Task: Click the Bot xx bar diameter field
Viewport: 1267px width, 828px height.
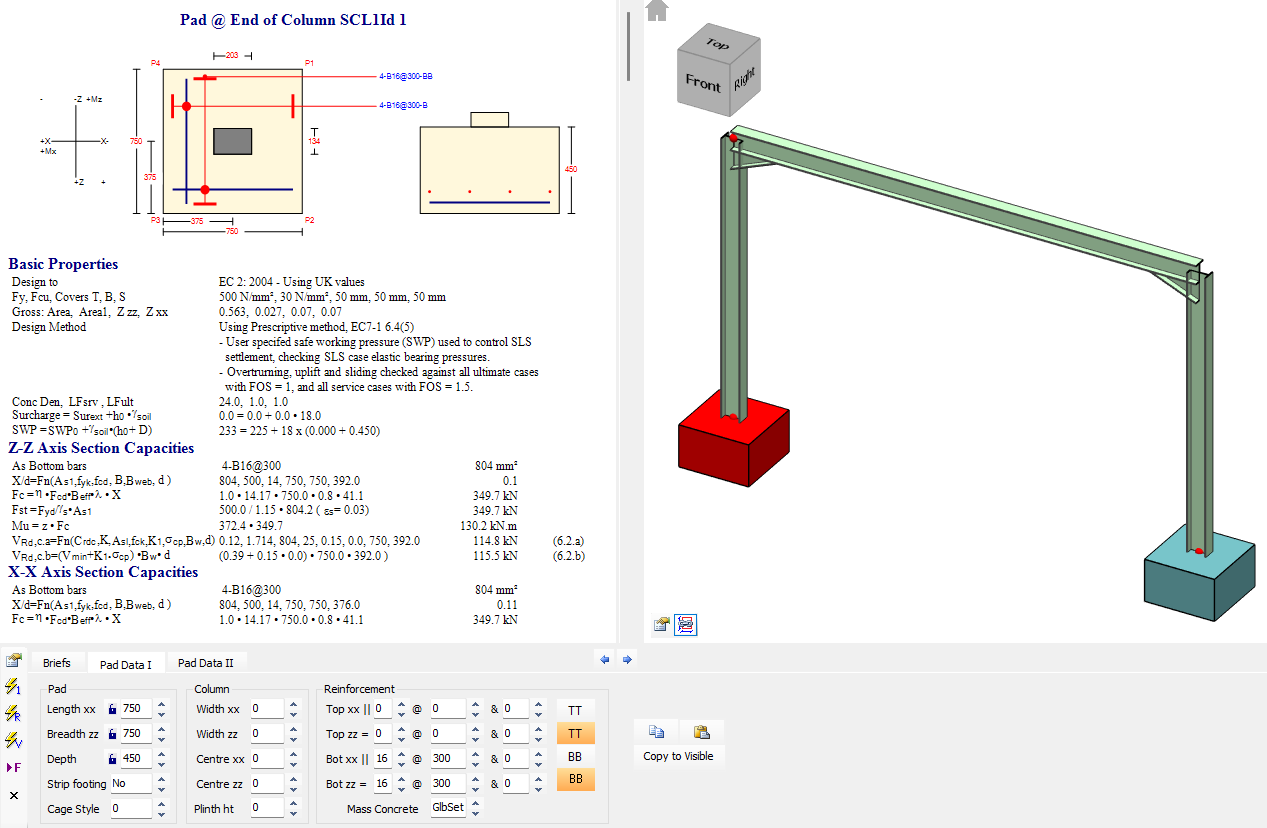Action: (x=383, y=759)
